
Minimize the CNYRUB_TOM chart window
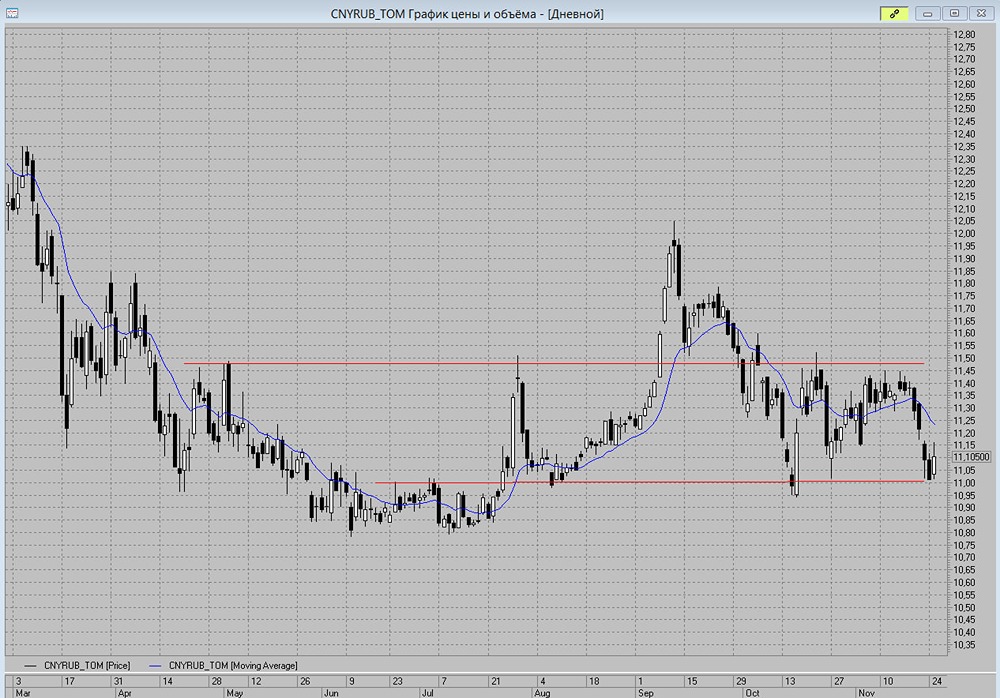click(930, 13)
